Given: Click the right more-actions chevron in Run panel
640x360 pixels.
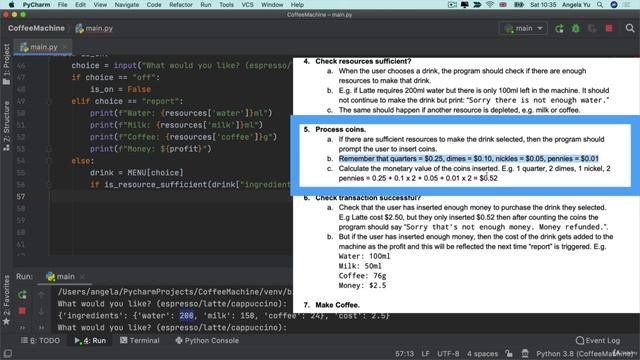Looking at the screenshot, I should 41,327.
